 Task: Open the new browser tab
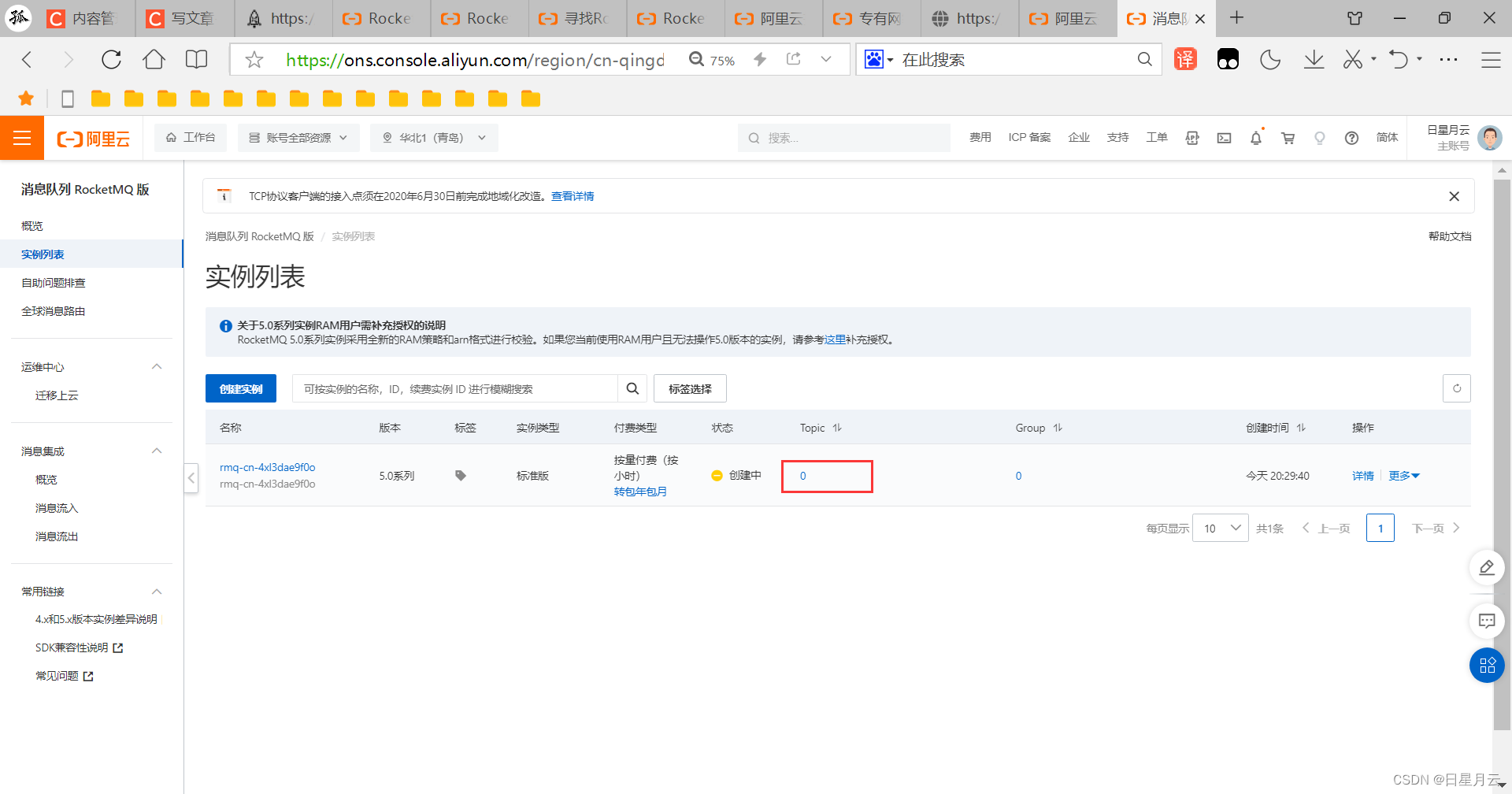point(1237,18)
